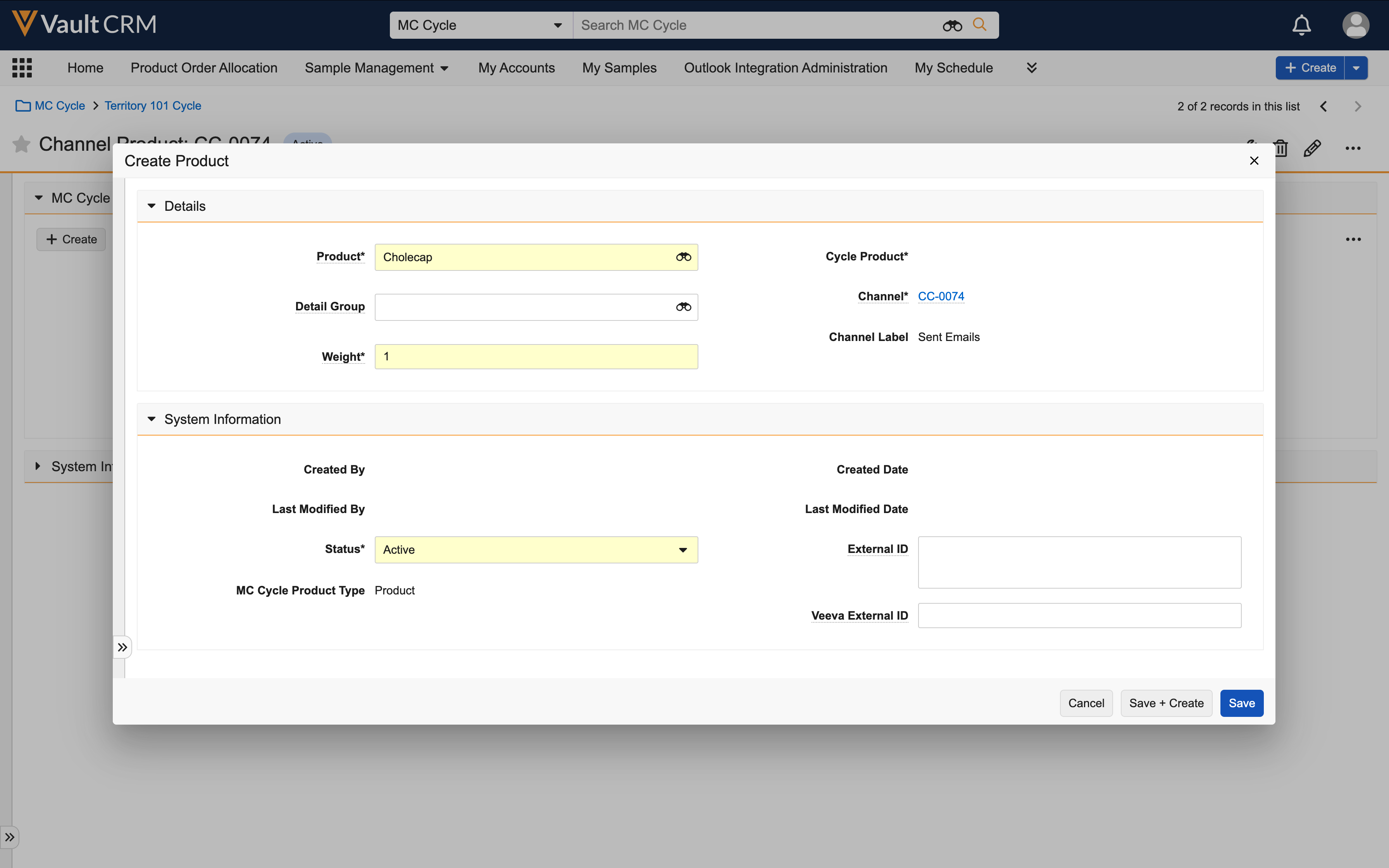Image resolution: width=1389 pixels, height=868 pixels.
Task: Show more navigation tabs with double chevron
Action: [1031, 68]
